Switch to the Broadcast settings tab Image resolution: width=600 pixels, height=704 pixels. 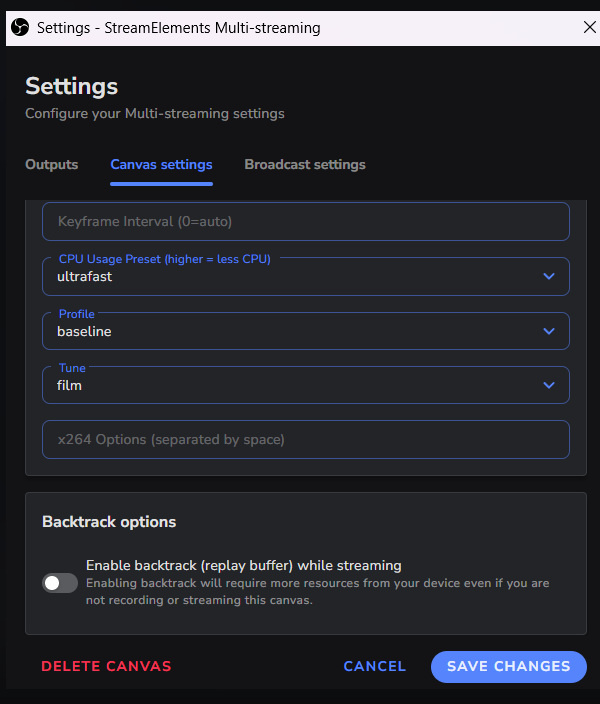(305, 164)
